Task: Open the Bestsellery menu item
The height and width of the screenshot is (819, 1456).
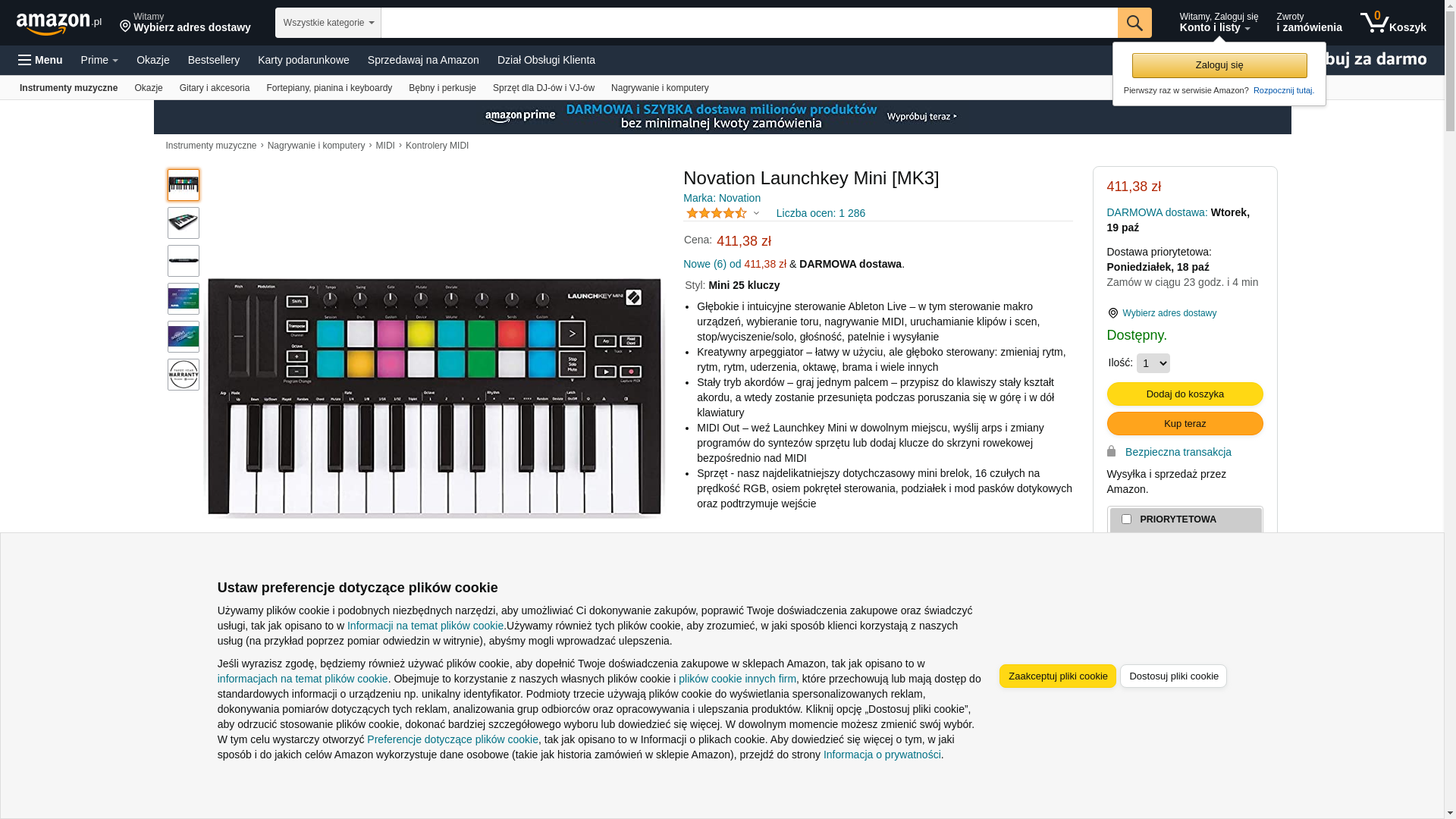Action: (x=214, y=60)
